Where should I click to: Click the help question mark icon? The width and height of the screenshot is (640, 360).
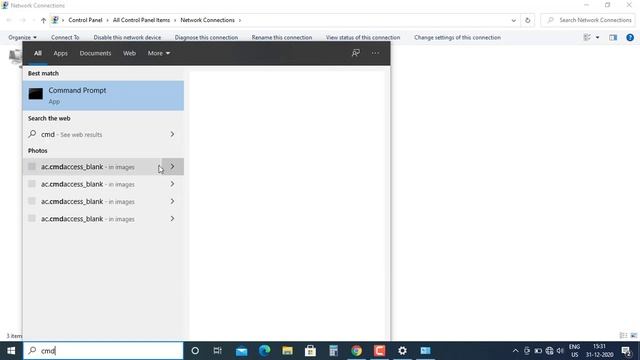[x=630, y=38]
